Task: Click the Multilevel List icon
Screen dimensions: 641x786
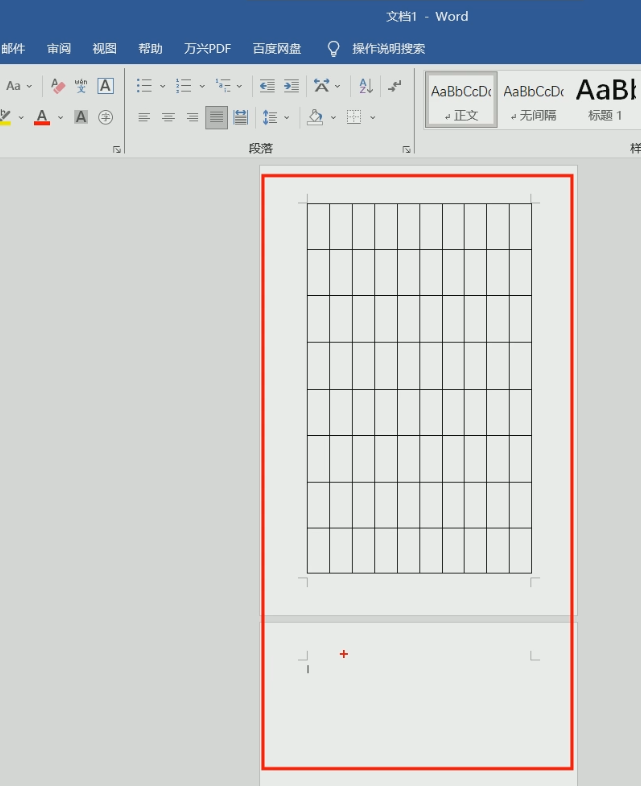Action: click(x=223, y=86)
